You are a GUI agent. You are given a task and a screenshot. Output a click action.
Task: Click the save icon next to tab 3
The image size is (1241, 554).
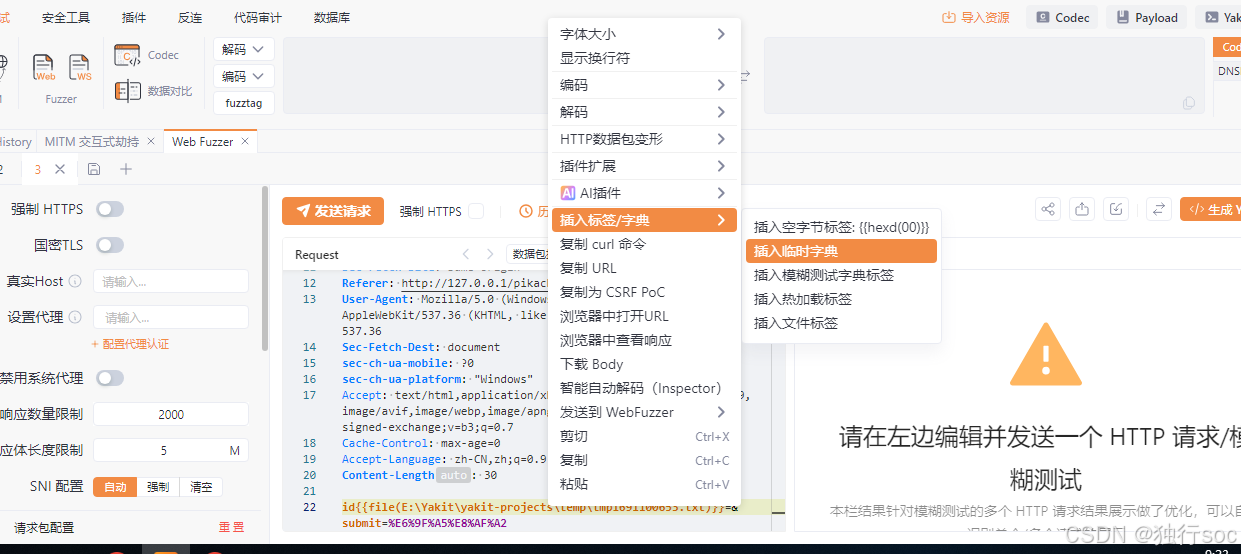[x=94, y=169]
